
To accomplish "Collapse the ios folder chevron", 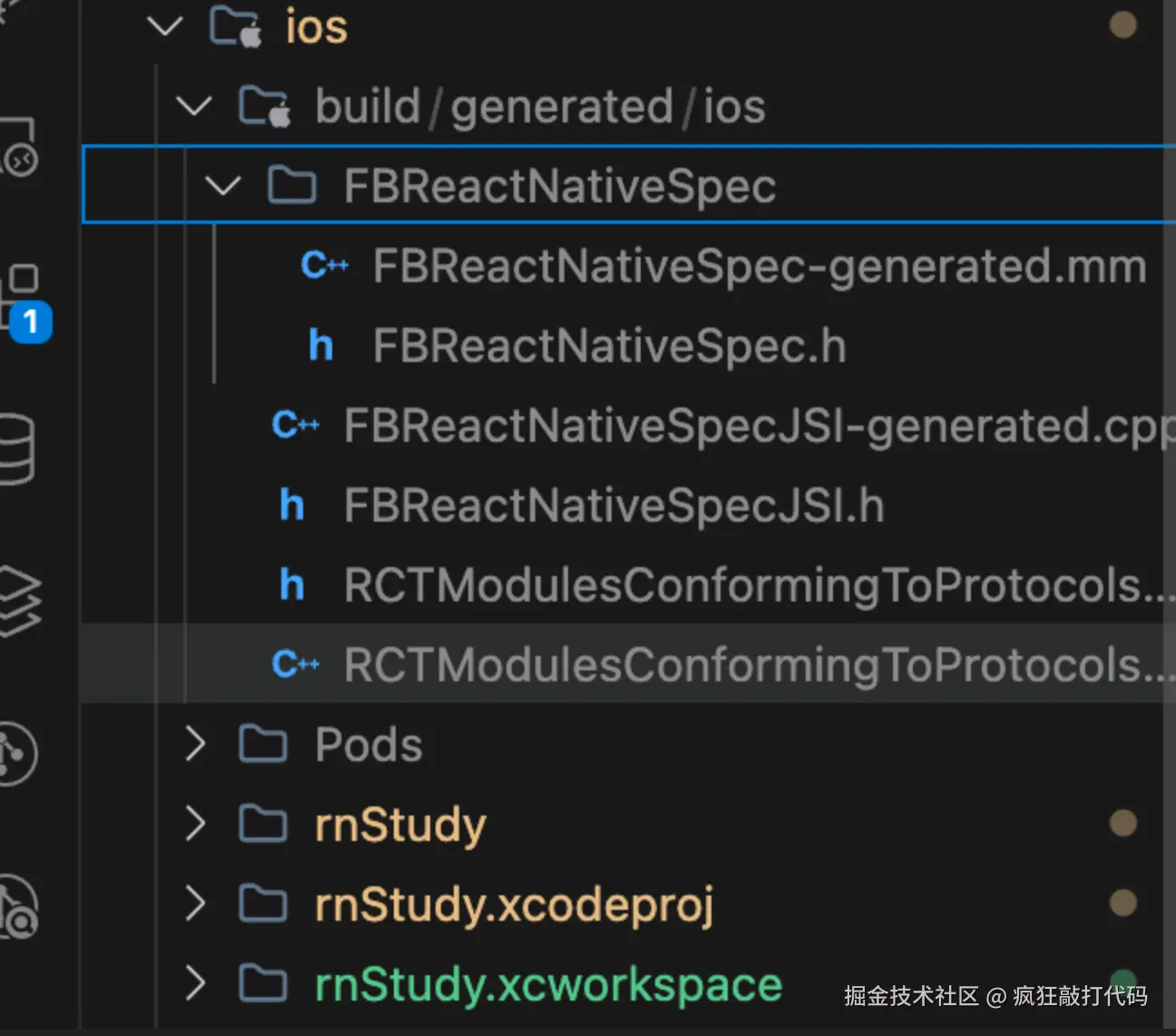I will 165,26.
